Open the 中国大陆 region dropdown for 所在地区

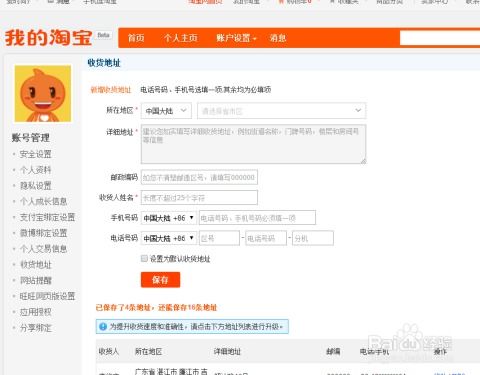point(166,111)
